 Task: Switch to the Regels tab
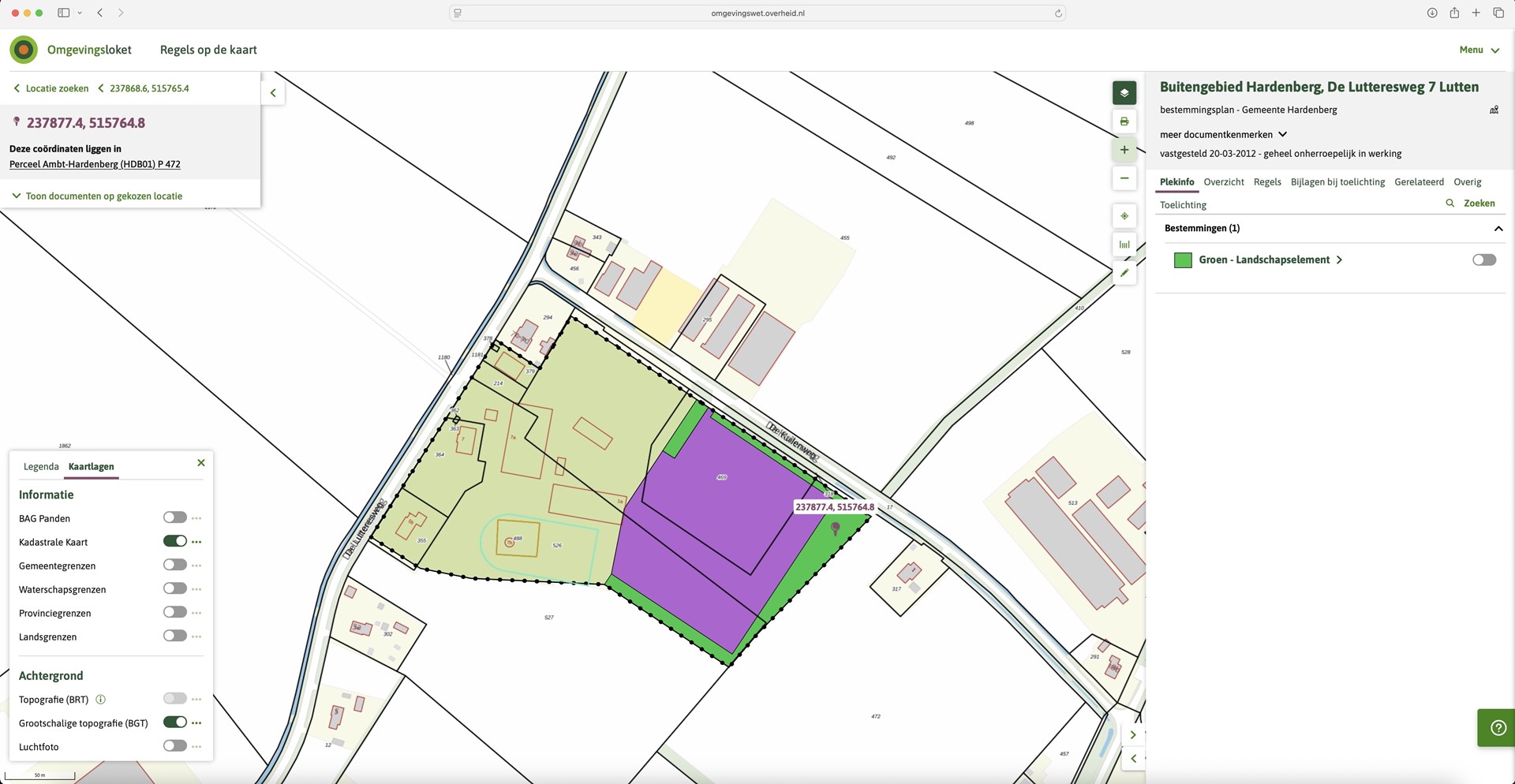pyautogui.click(x=1267, y=182)
